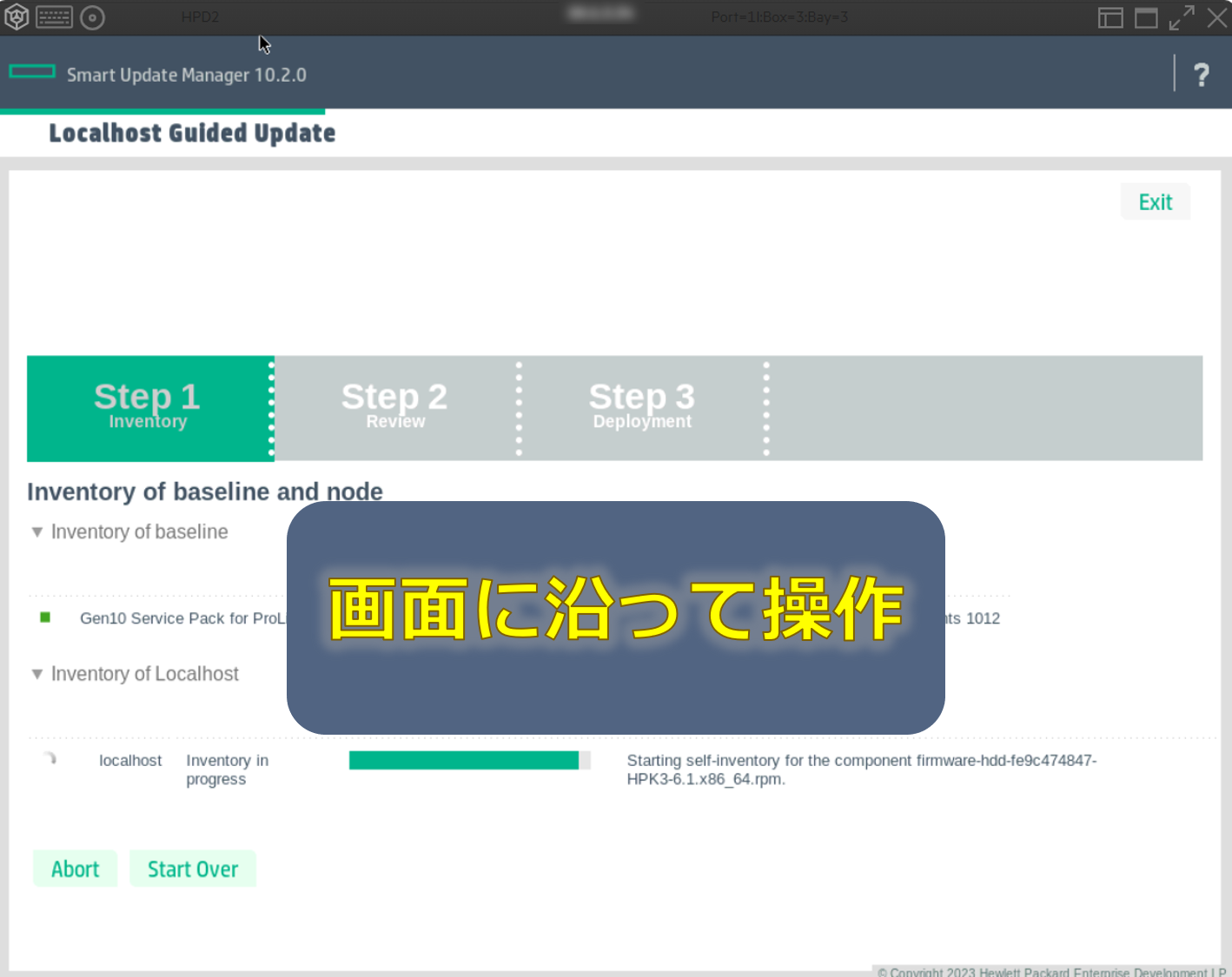The image size is (1232, 977).
Task: Close the remote console window
Action: coord(1217,17)
